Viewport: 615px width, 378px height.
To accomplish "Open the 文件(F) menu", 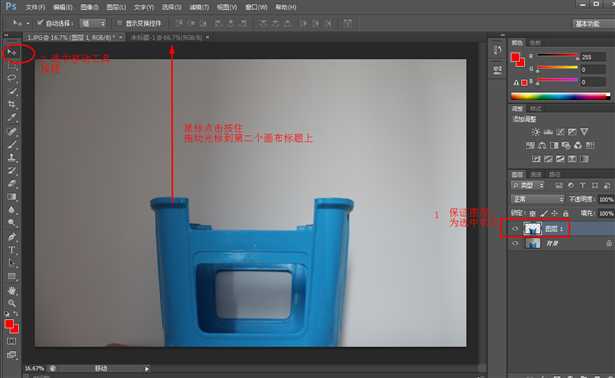I will tap(35, 7).
